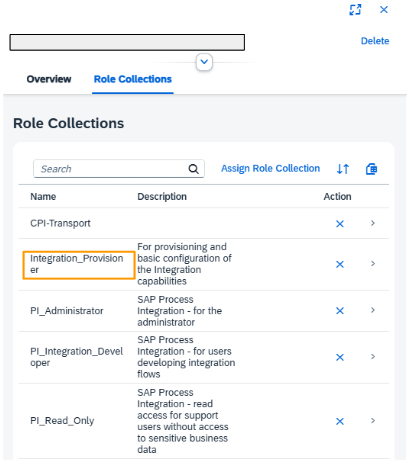Unassign the PI_Integration_Developer role collection

point(340,357)
